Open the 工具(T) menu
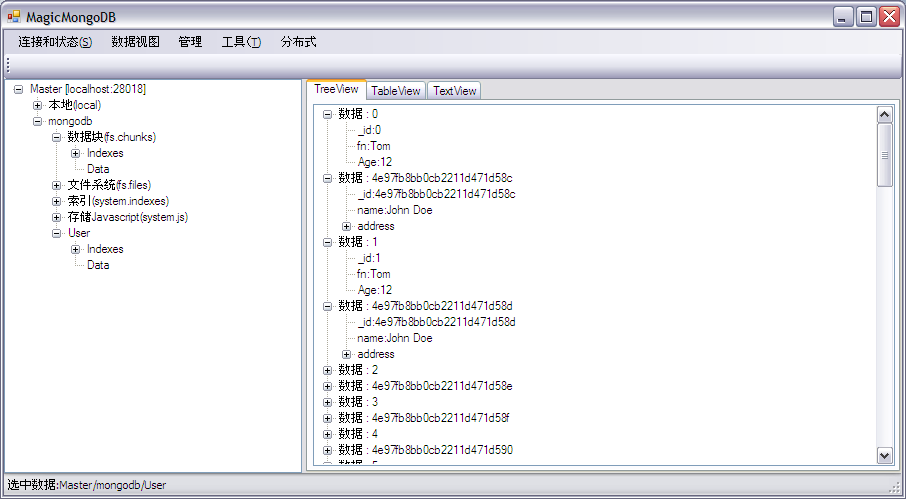The width and height of the screenshot is (906, 499). (x=241, y=42)
